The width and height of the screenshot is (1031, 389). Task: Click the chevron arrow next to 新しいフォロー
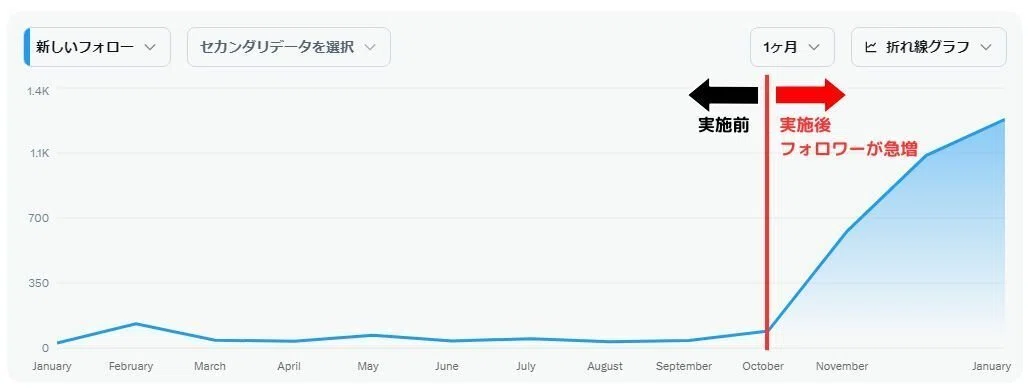(149, 47)
